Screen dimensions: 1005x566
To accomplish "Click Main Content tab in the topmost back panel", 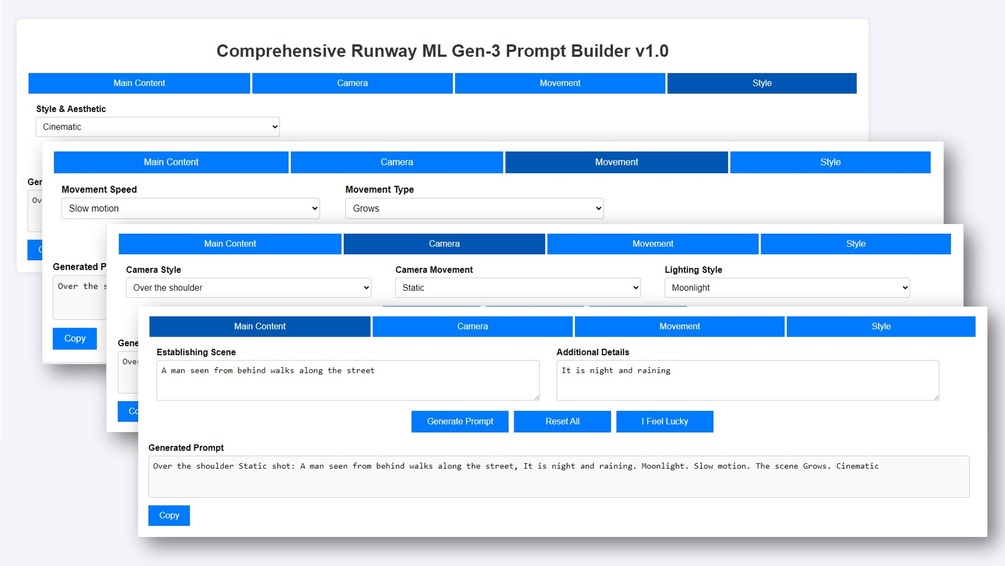I will click(x=139, y=83).
